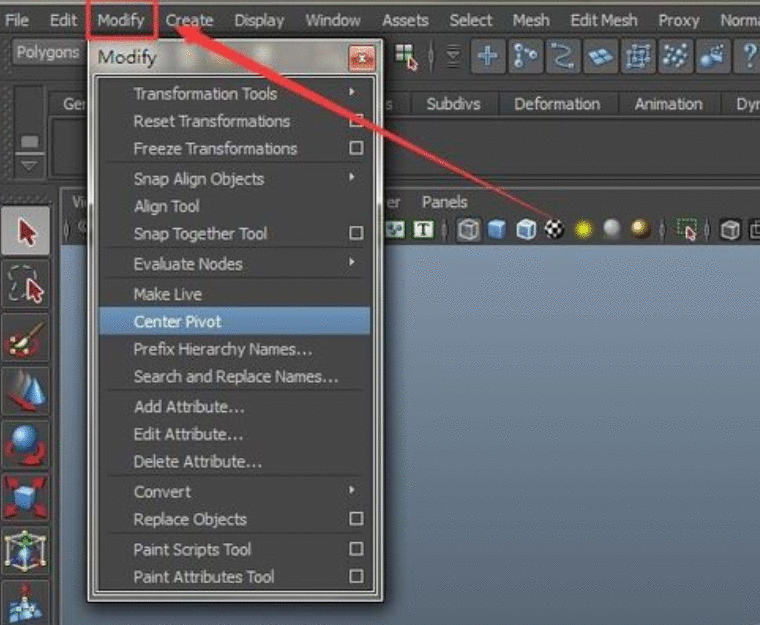Click the Universal Manipulator icon
The image size is (760, 625).
[26, 551]
